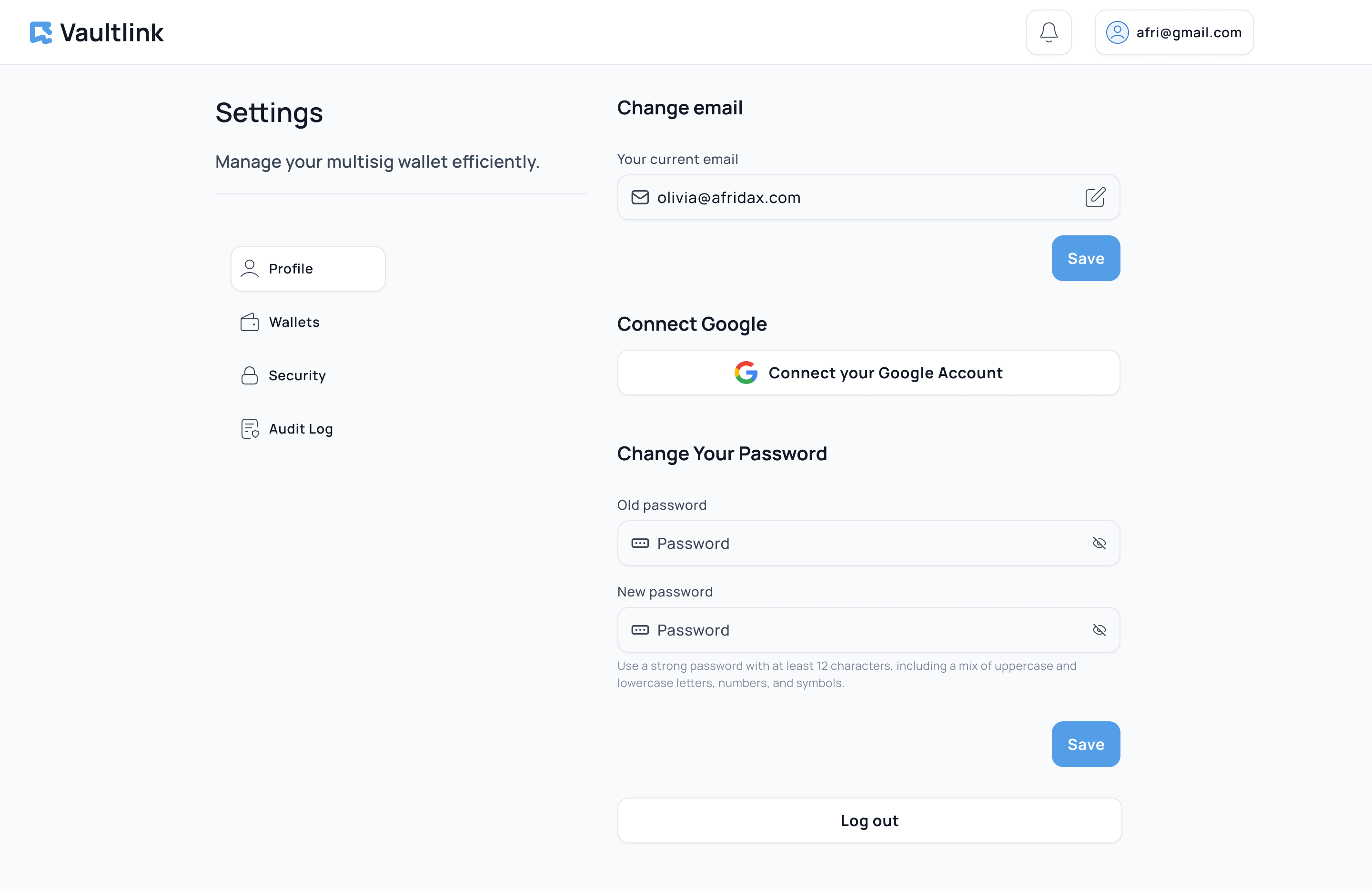Click the keyboard icon in New password field

pos(640,629)
